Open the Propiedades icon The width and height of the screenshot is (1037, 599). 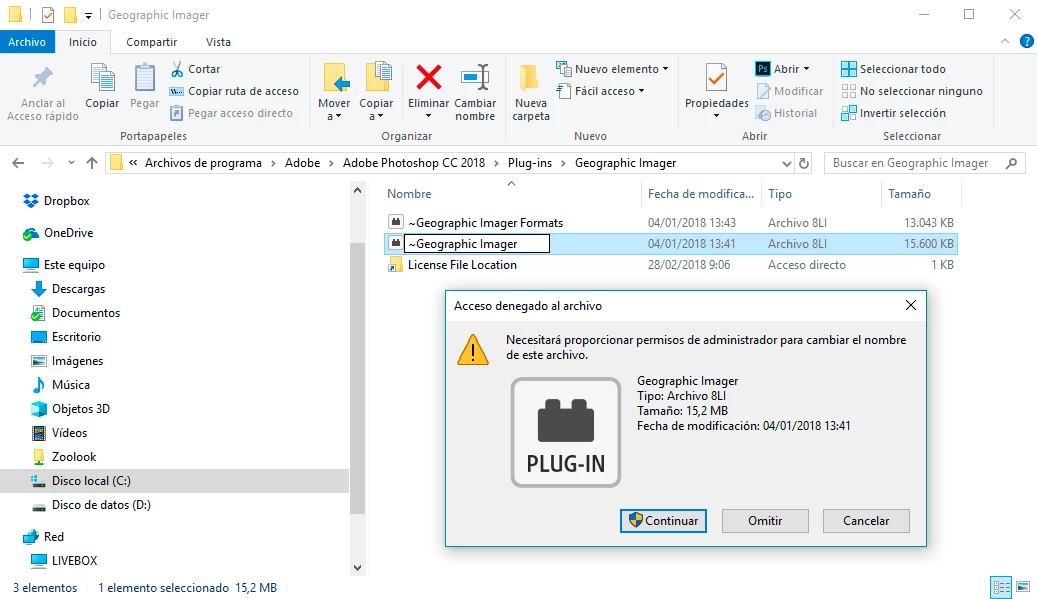[x=716, y=79]
